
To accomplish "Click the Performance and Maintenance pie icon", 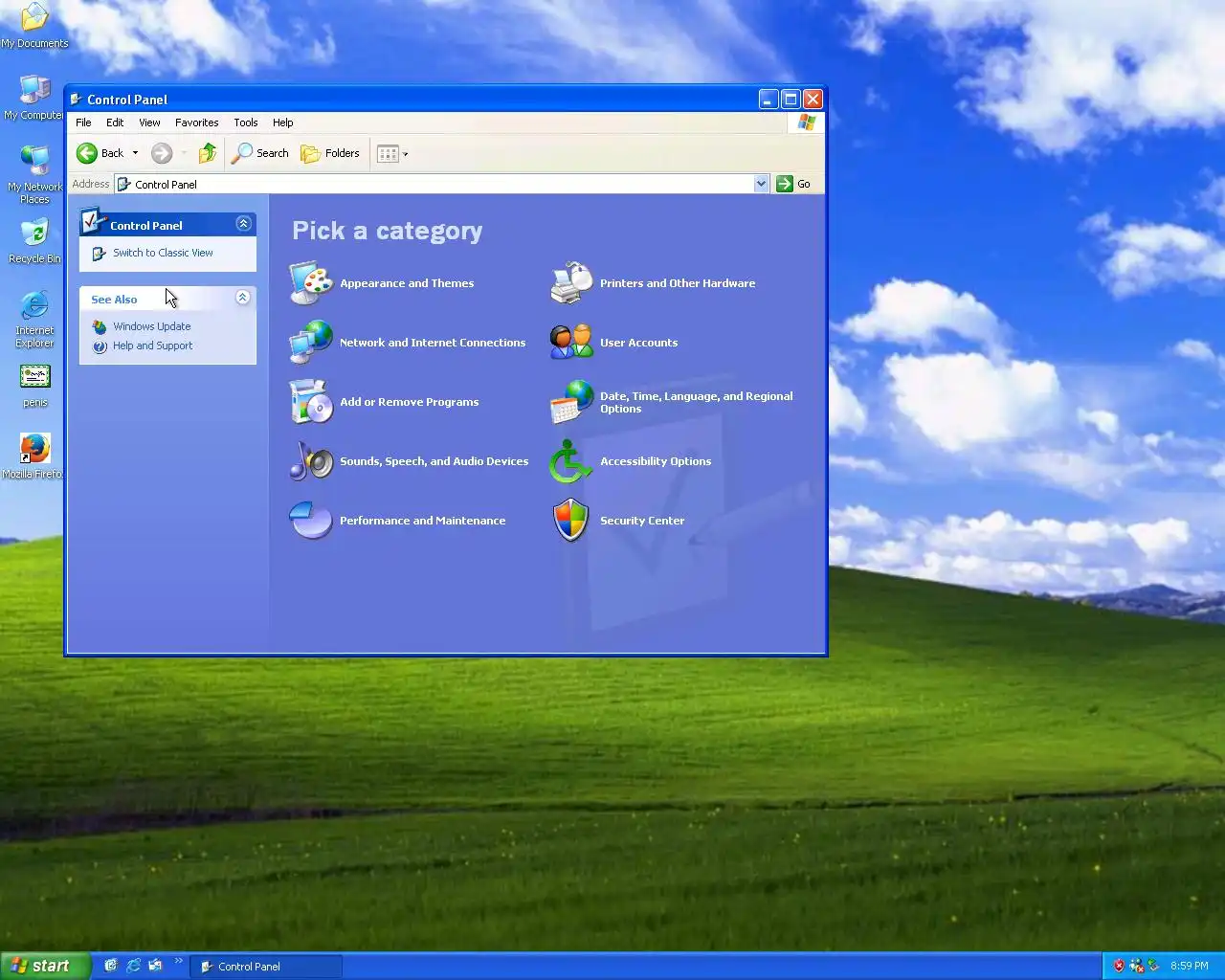I will tap(311, 521).
